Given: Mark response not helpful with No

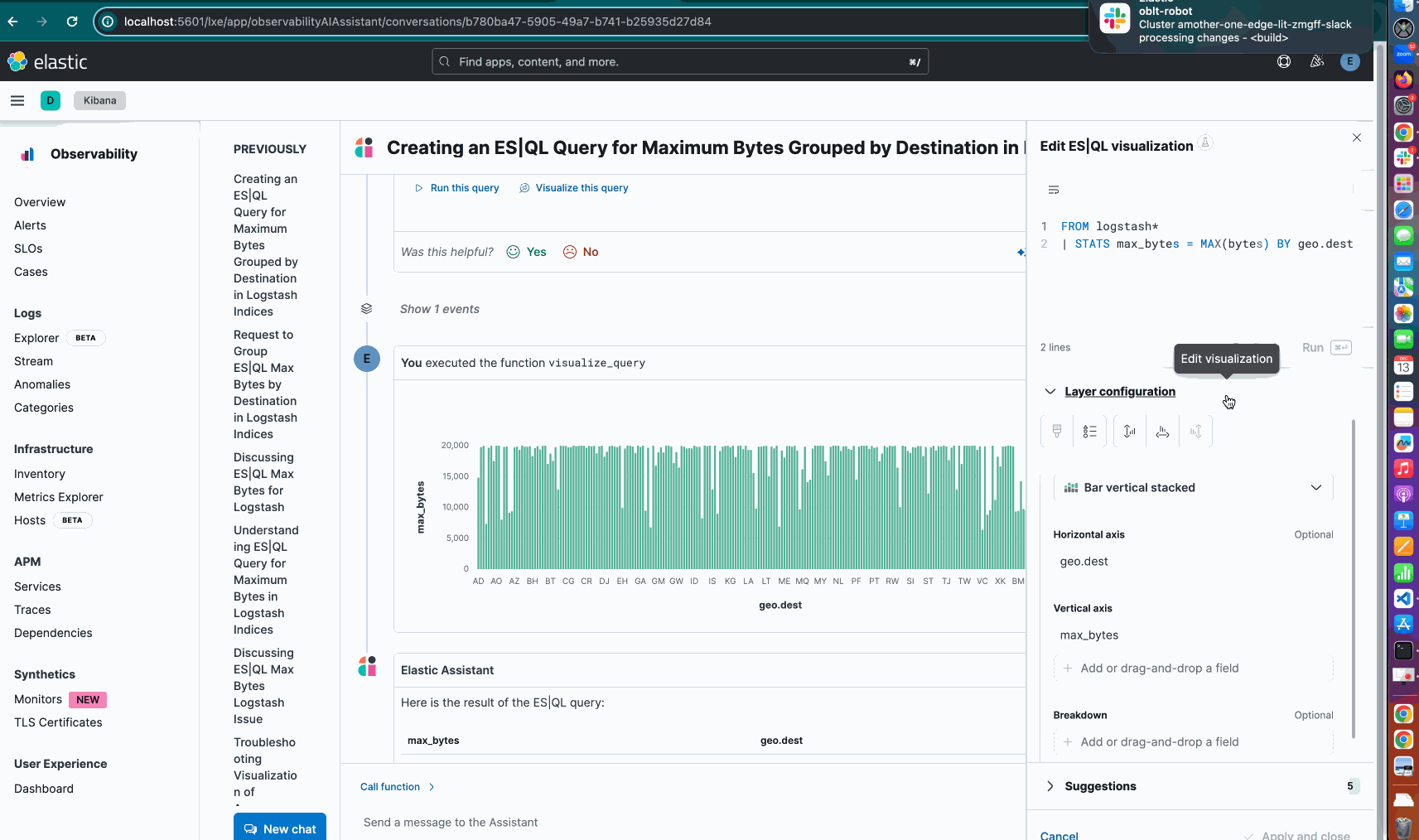Looking at the screenshot, I should click(581, 252).
